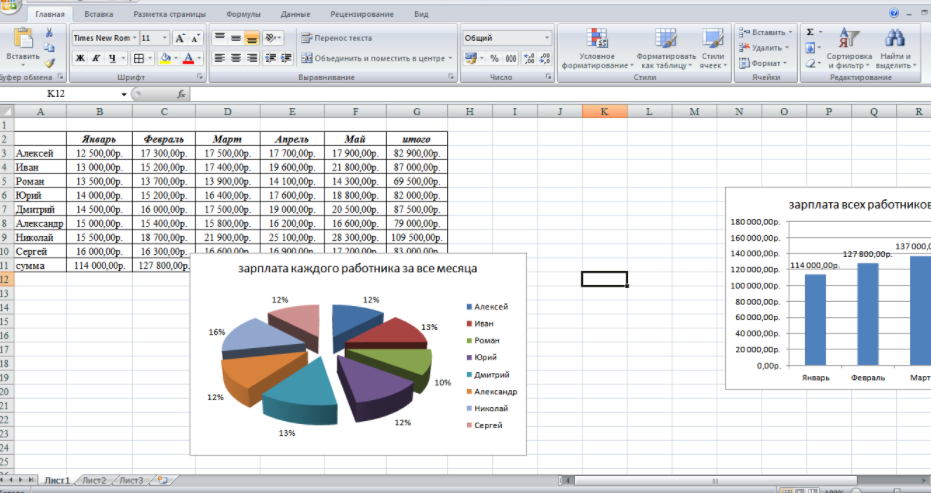Open the font size dropdown showing 11
The width and height of the screenshot is (931, 493).
click(x=164, y=38)
